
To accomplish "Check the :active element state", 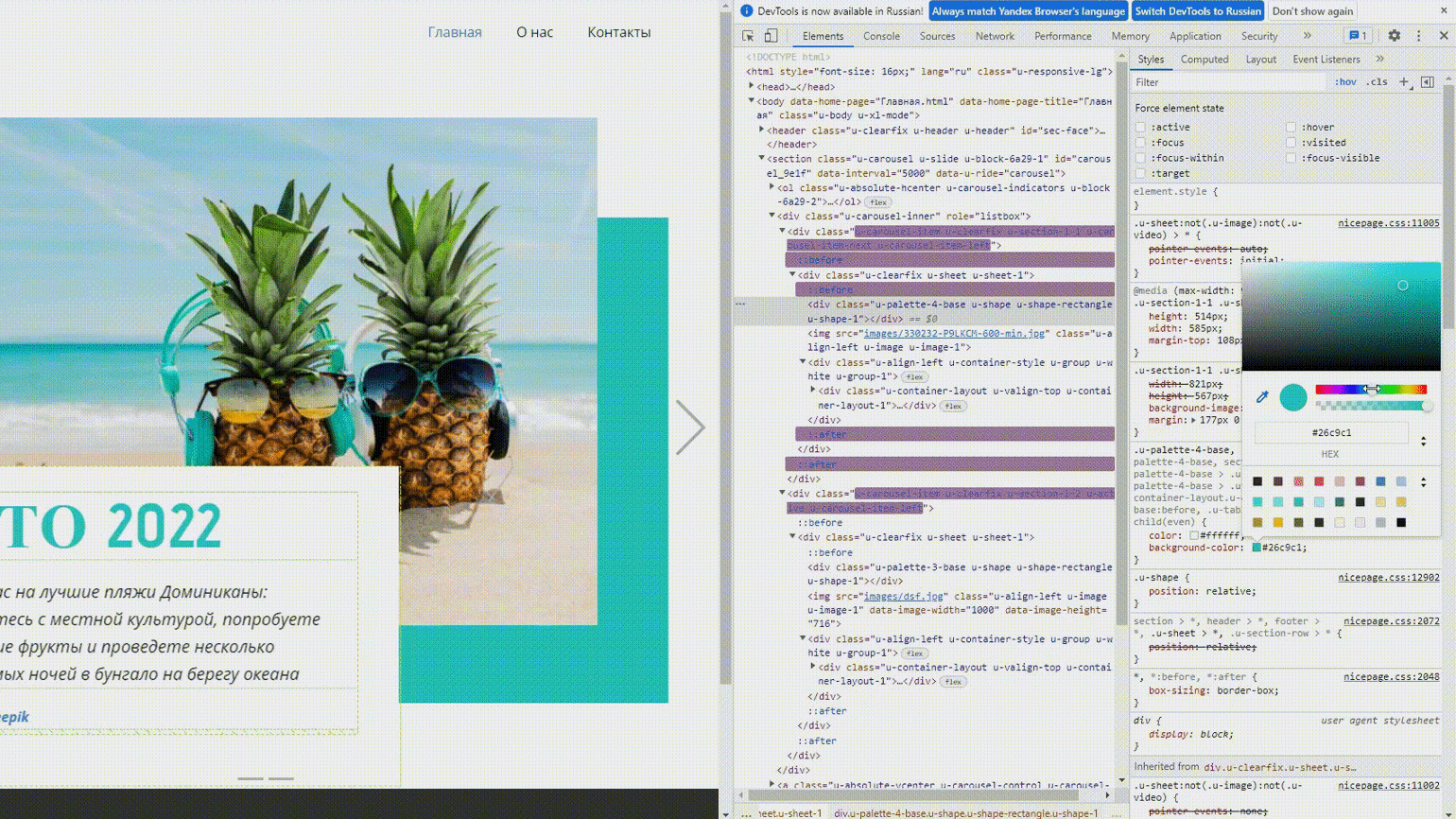I will 1140,127.
